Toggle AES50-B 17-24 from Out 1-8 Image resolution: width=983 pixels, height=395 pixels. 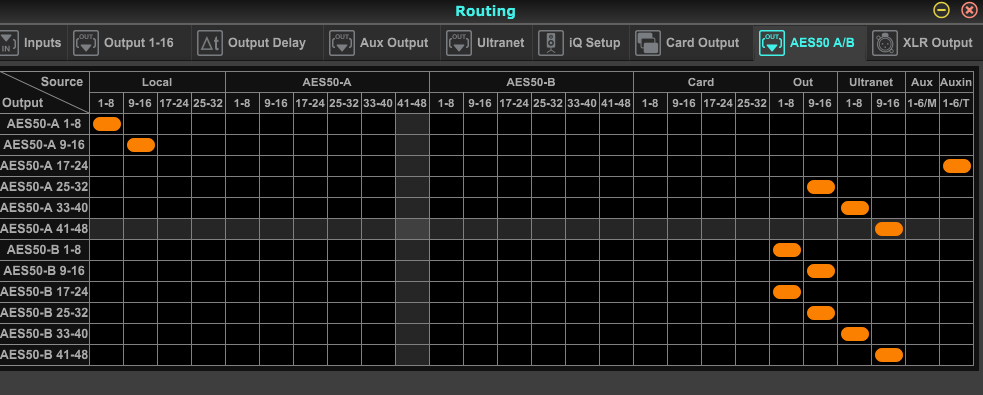[787, 292]
